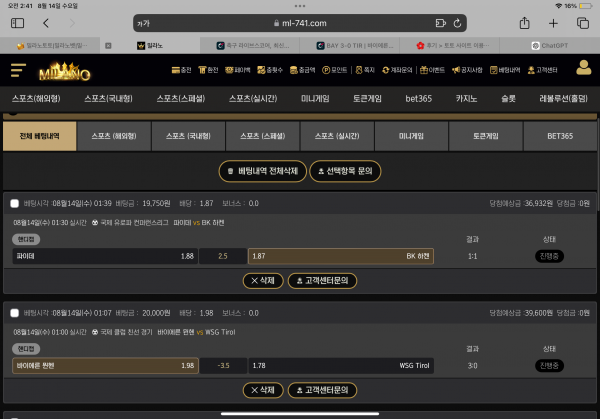Tap the Safari share icon

tap(524, 23)
